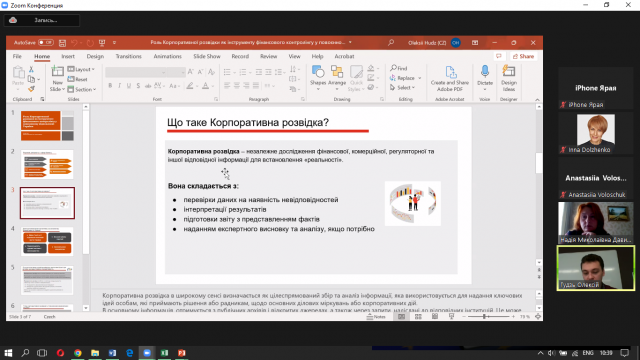The image size is (640, 360).
Task: Open the Layout dropdown
Action: pos(81,69)
